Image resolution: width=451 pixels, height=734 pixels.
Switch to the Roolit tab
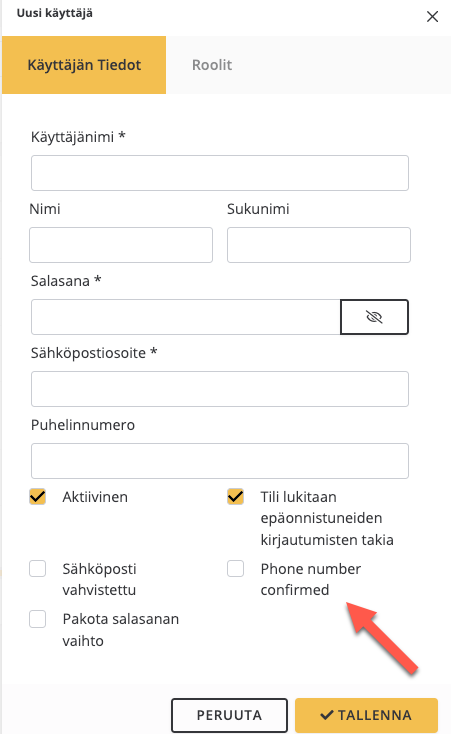[x=212, y=65]
